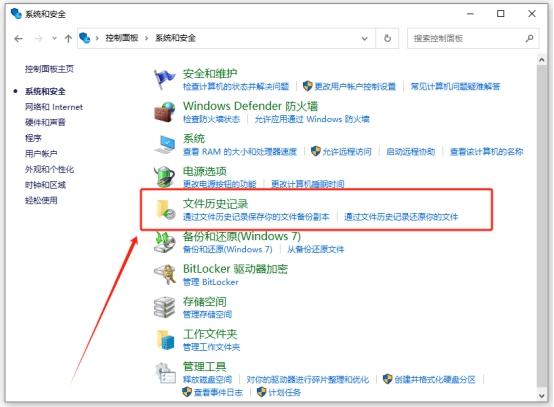This screenshot has height=407, width=554.
Task: Click the Back arrow navigation button
Action: [x=19, y=38]
